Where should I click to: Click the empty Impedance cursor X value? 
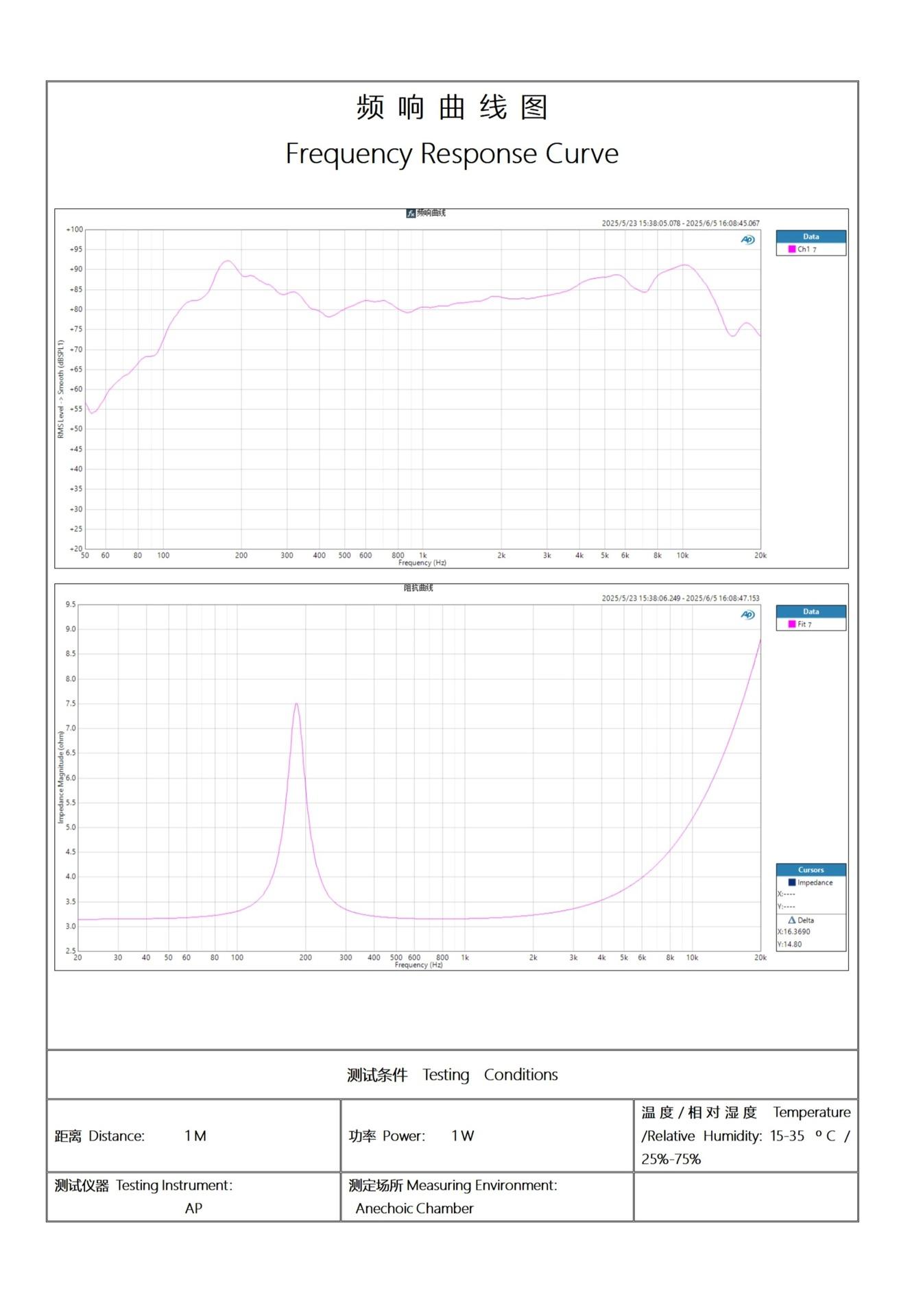tap(787, 894)
